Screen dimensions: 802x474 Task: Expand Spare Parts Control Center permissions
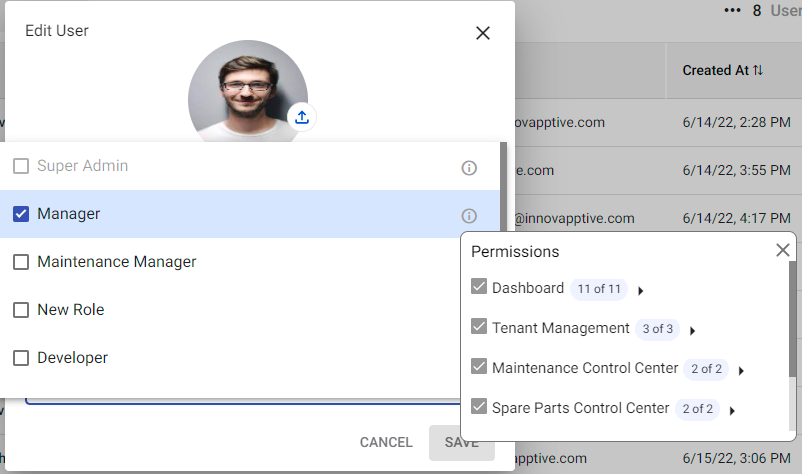(x=732, y=410)
